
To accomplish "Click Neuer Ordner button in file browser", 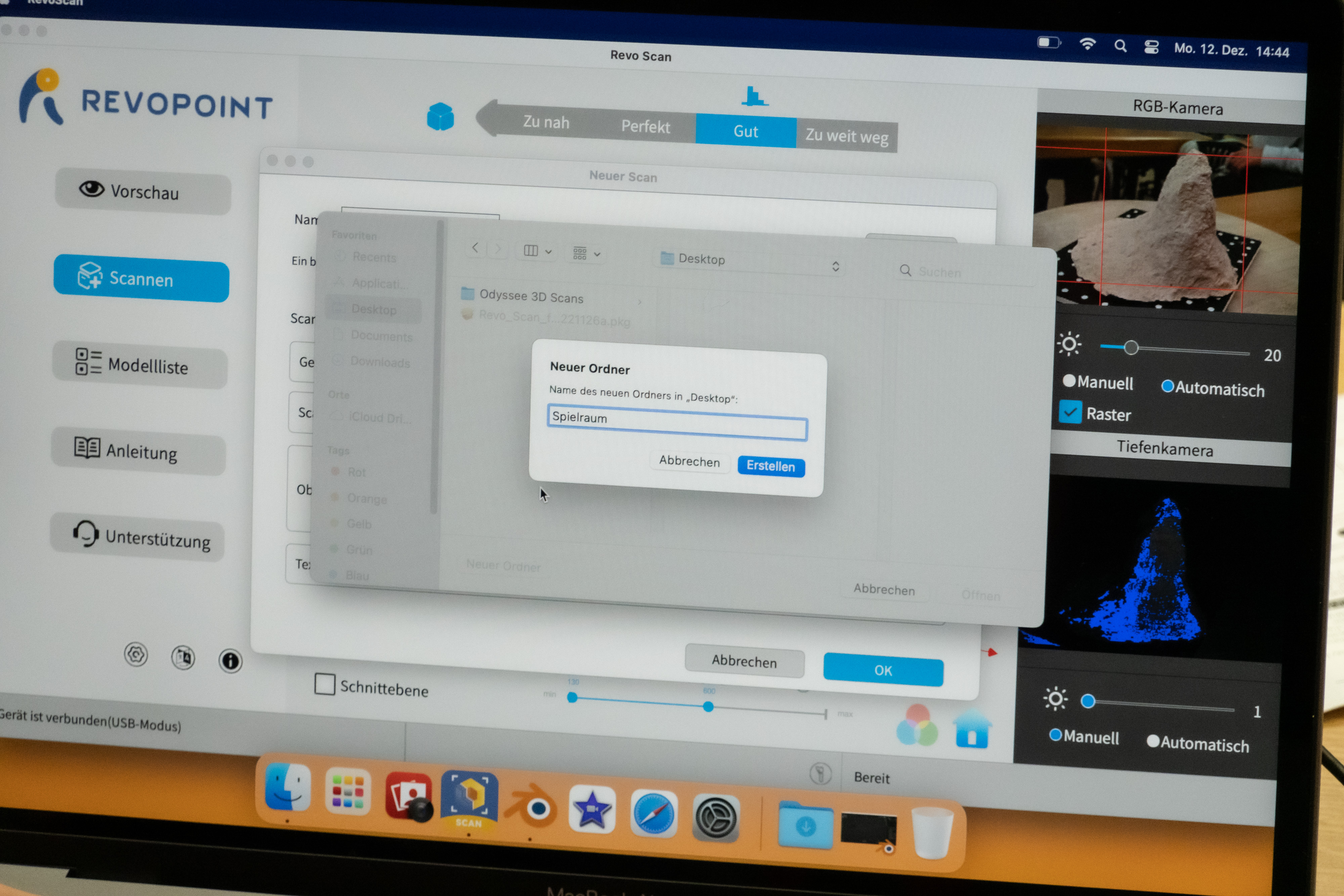I will point(503,566).
